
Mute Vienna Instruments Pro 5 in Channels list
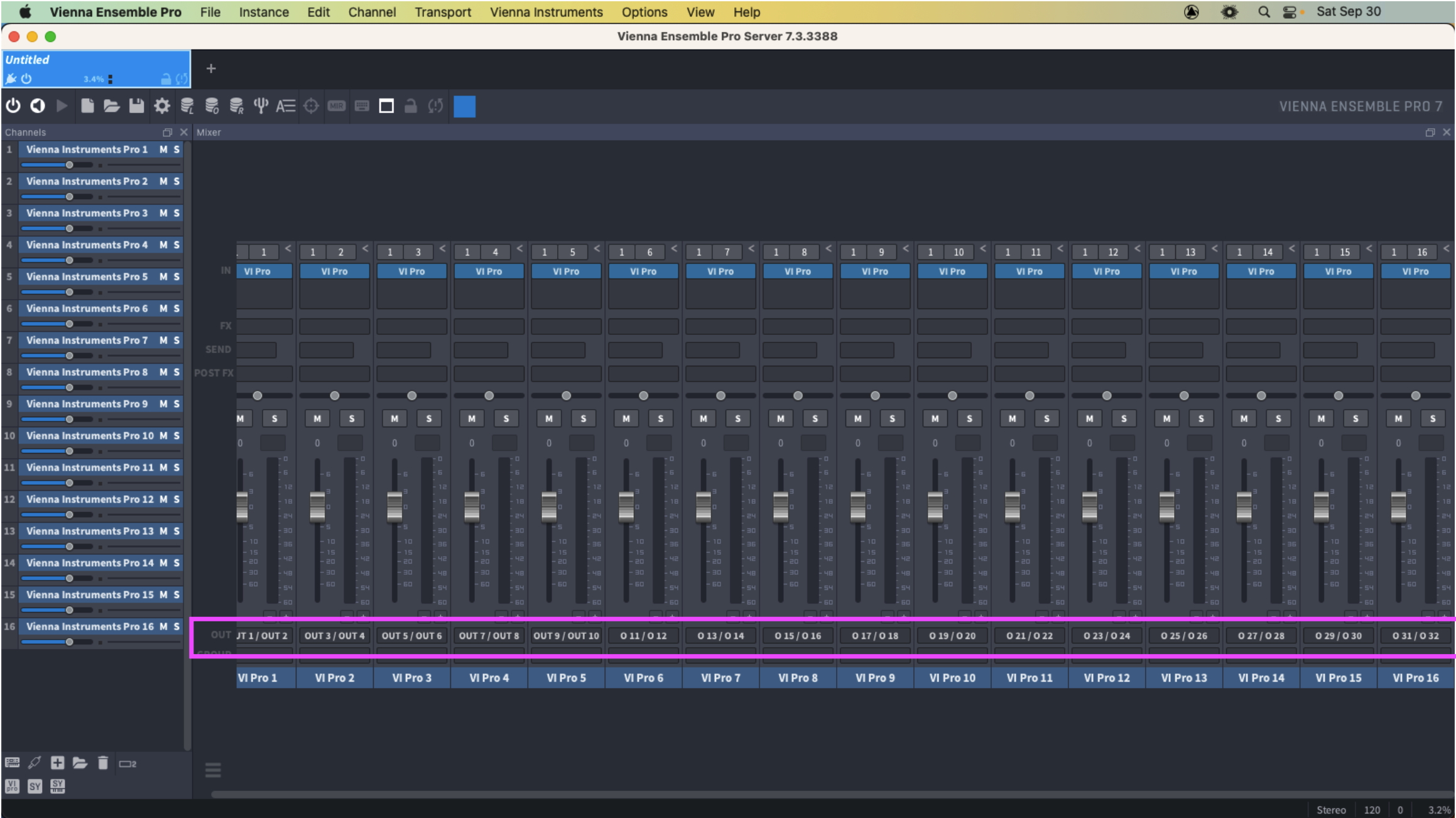point(163,276)
